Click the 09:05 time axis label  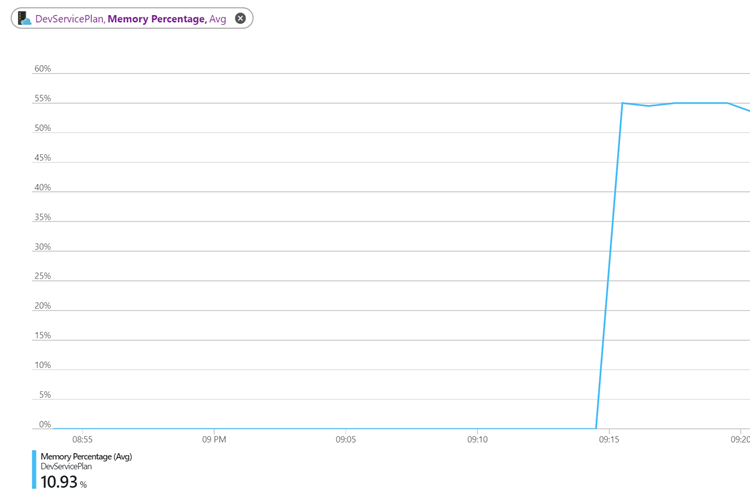[x=345, y=439]
